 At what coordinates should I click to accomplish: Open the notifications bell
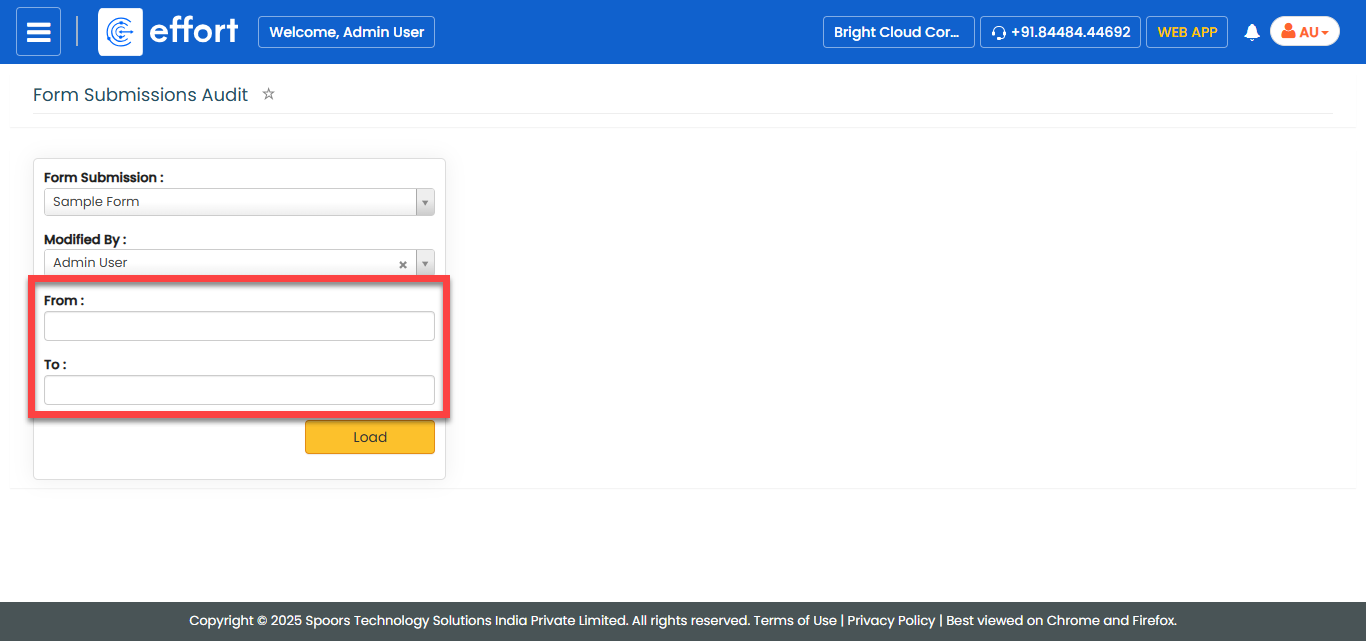point(1251,32)
